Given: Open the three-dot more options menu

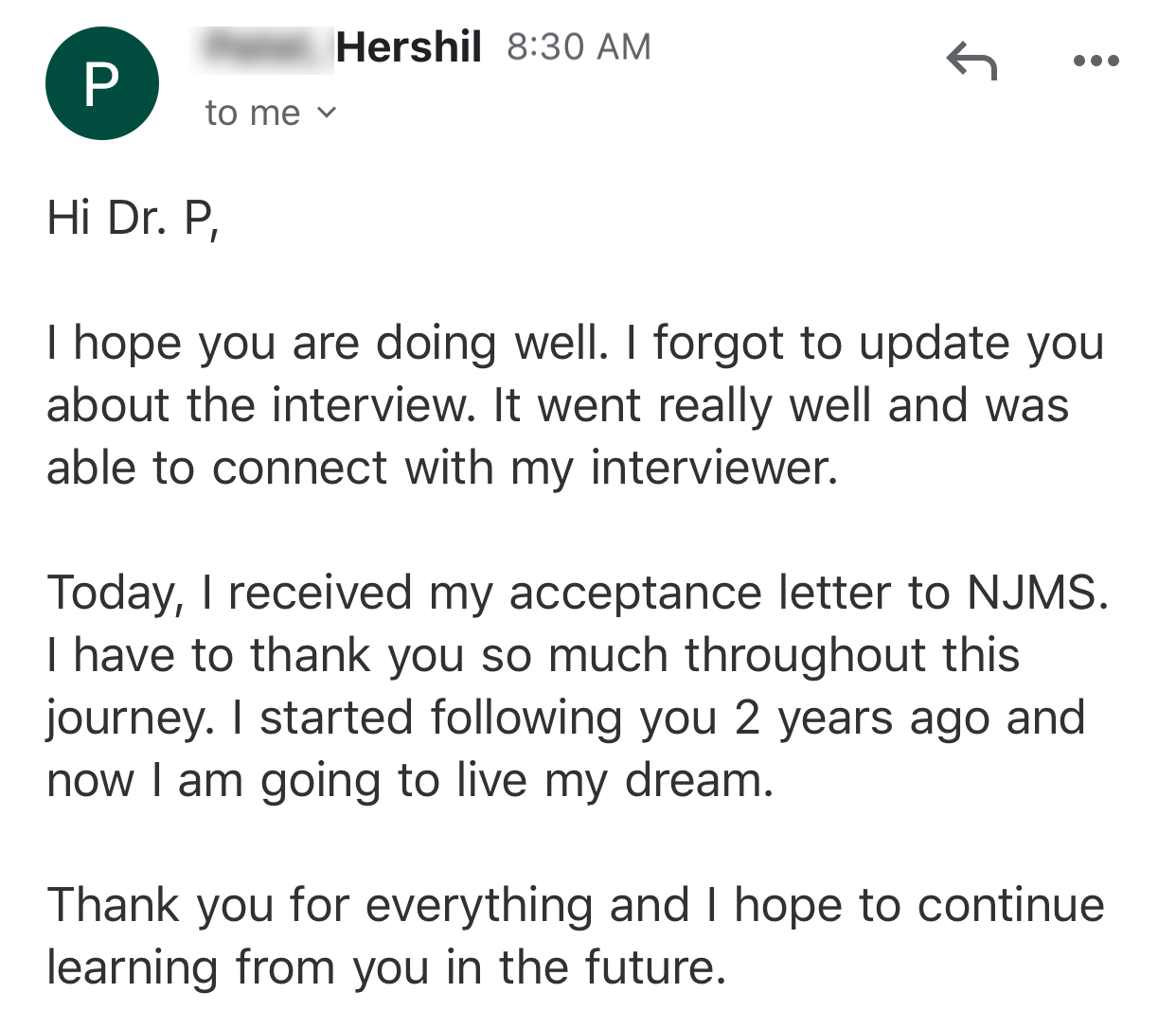Looking at the screenshot, I should (x=1096, y=62).
